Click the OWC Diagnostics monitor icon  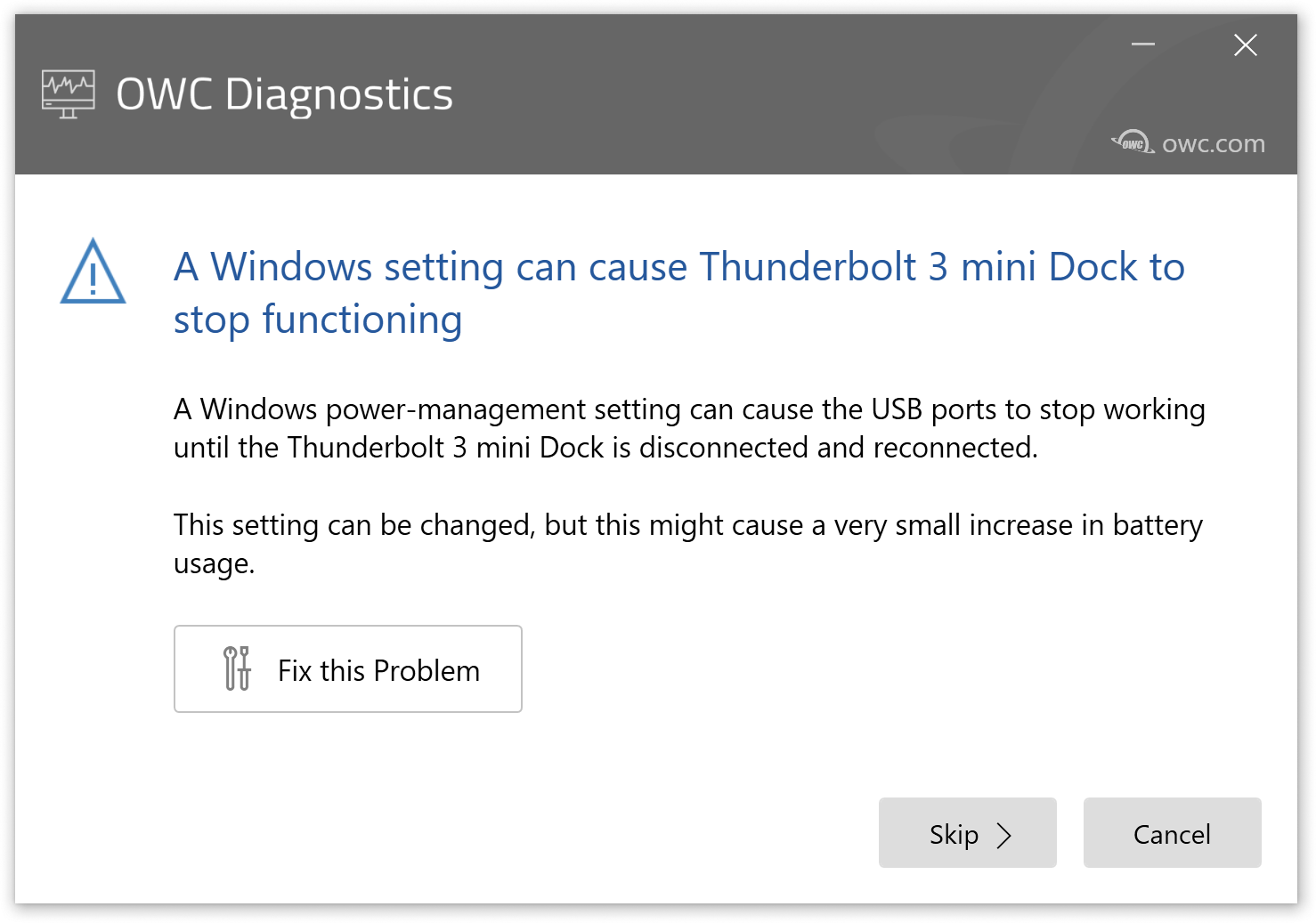(x=69, y=94)
